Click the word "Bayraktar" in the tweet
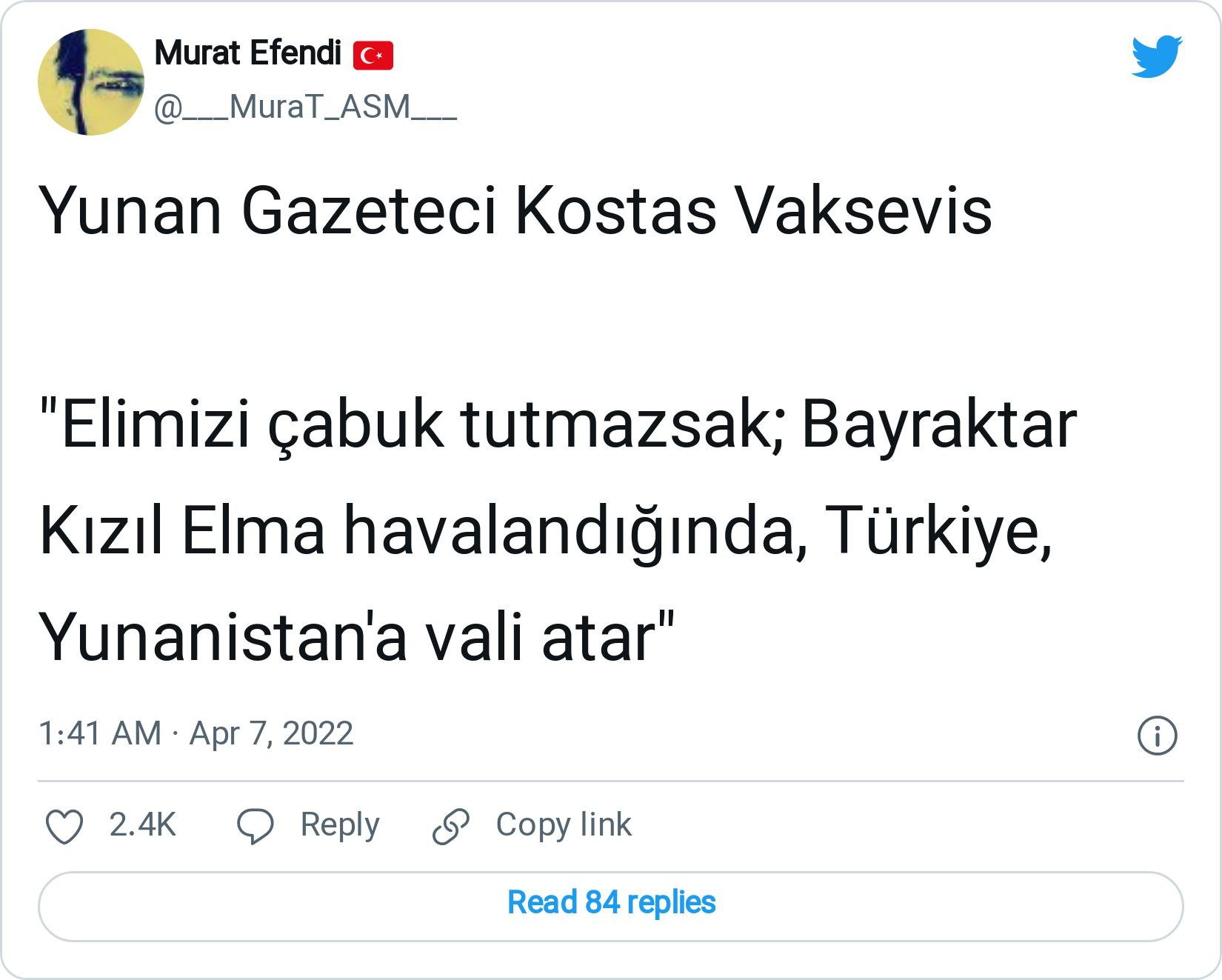 938,425
